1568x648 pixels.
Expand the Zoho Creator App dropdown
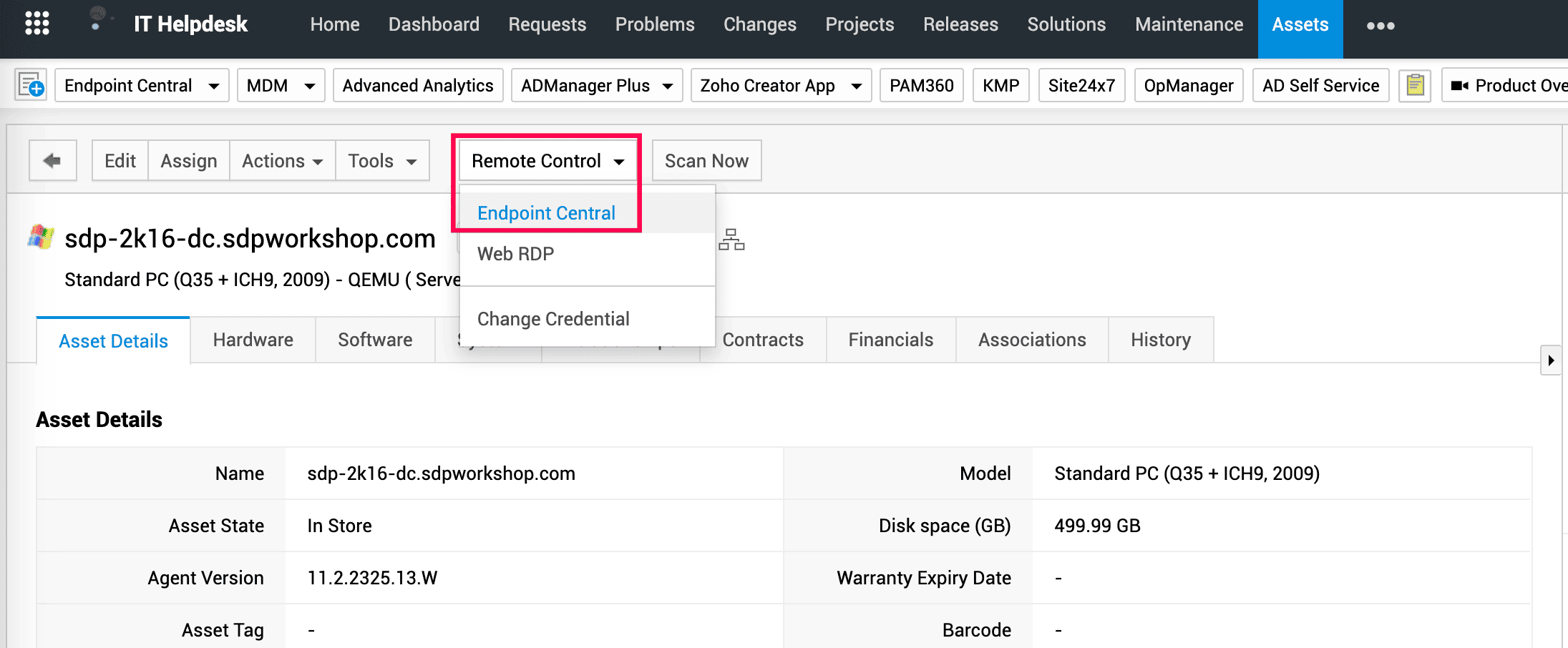[779, 85]
